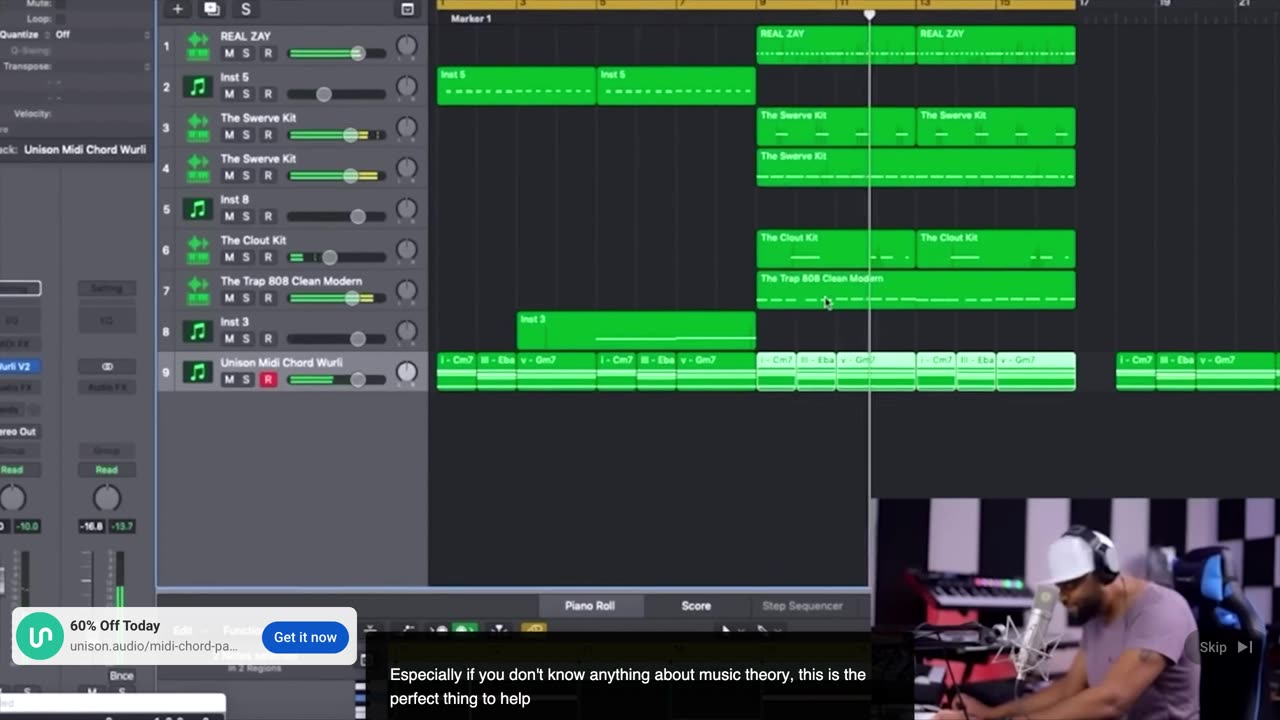Viewport: 1280px width, 720px height.
Task: Click the pan knob on Inst 5 track
Action: coord(406,87)
